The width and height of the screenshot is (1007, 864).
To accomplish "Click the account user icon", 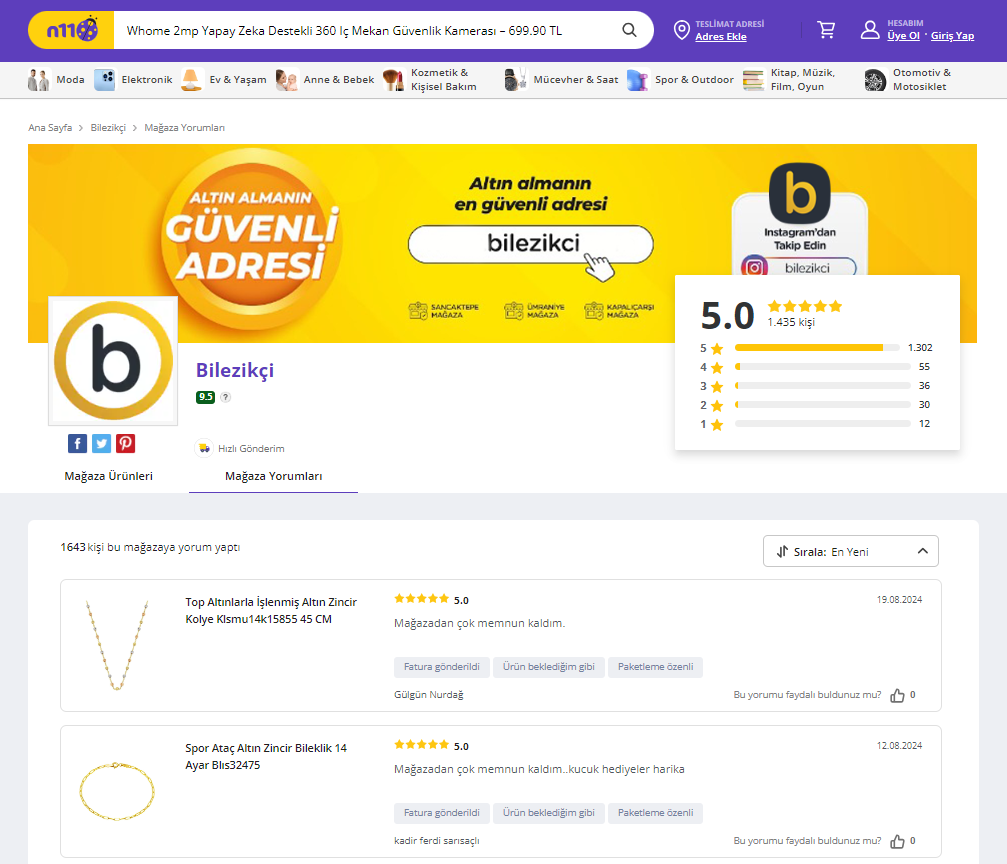I will 870,30.
